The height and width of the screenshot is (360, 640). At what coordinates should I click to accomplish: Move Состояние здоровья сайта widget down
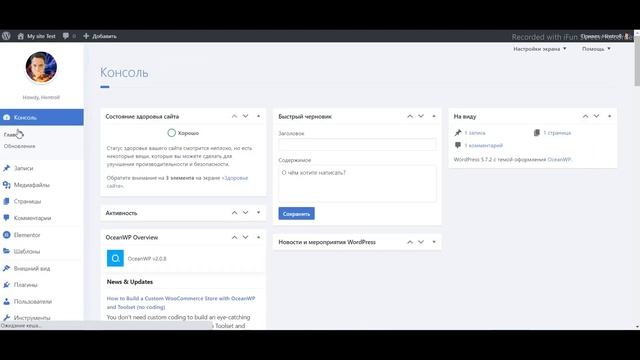point(245,116)
